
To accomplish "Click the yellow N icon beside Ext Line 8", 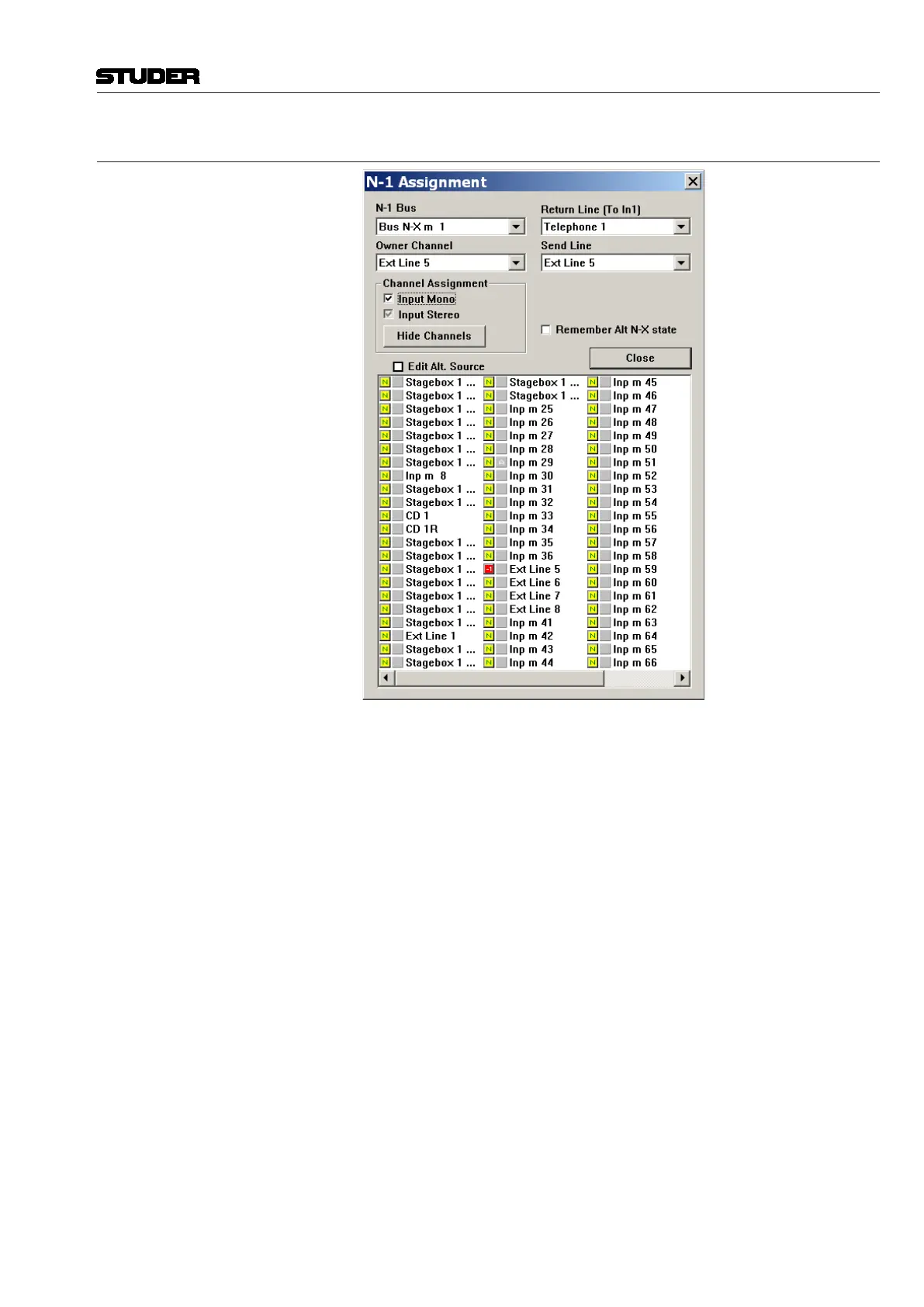I will 489,609.
